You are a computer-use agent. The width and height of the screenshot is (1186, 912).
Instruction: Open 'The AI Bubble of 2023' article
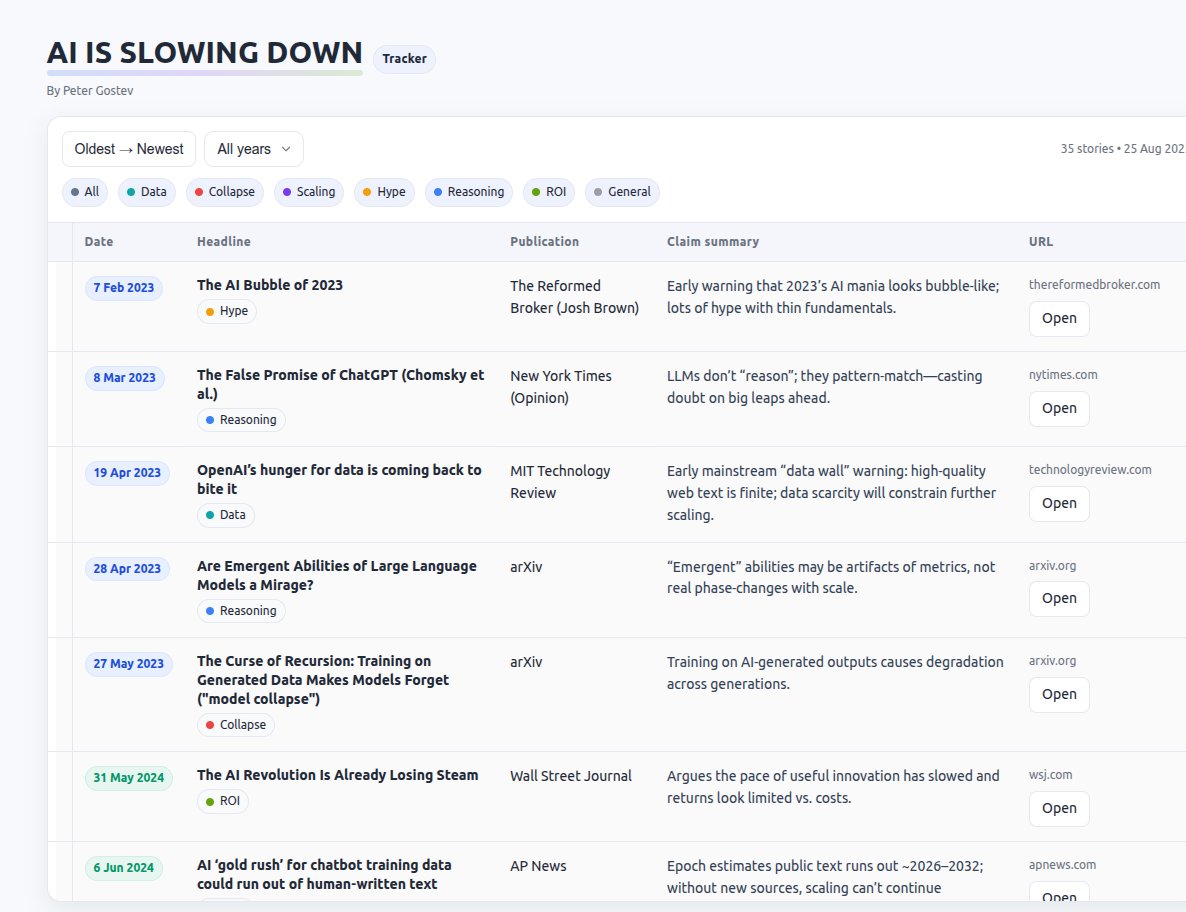click(x=1059, y=318)
